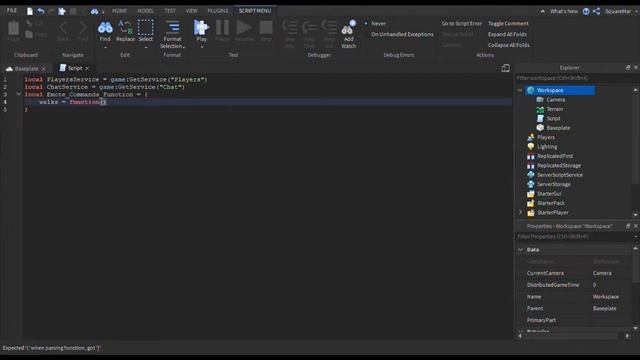The image size is (640, 360).
Task: Click Go to Script Error
Action: pos(461,24)
